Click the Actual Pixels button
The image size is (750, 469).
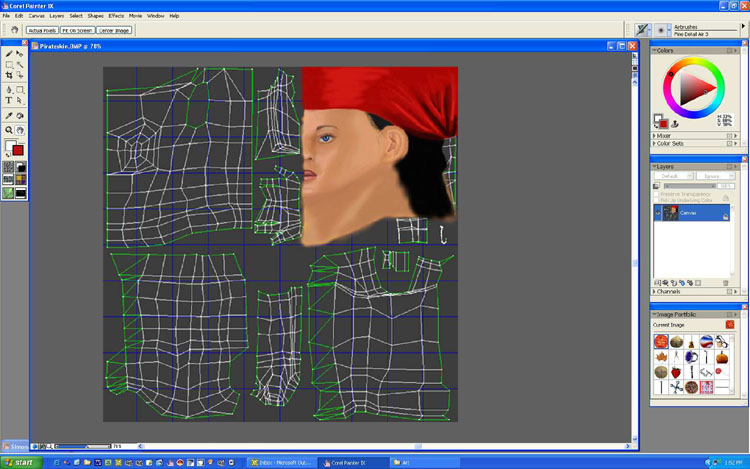[x=40, y=31]
